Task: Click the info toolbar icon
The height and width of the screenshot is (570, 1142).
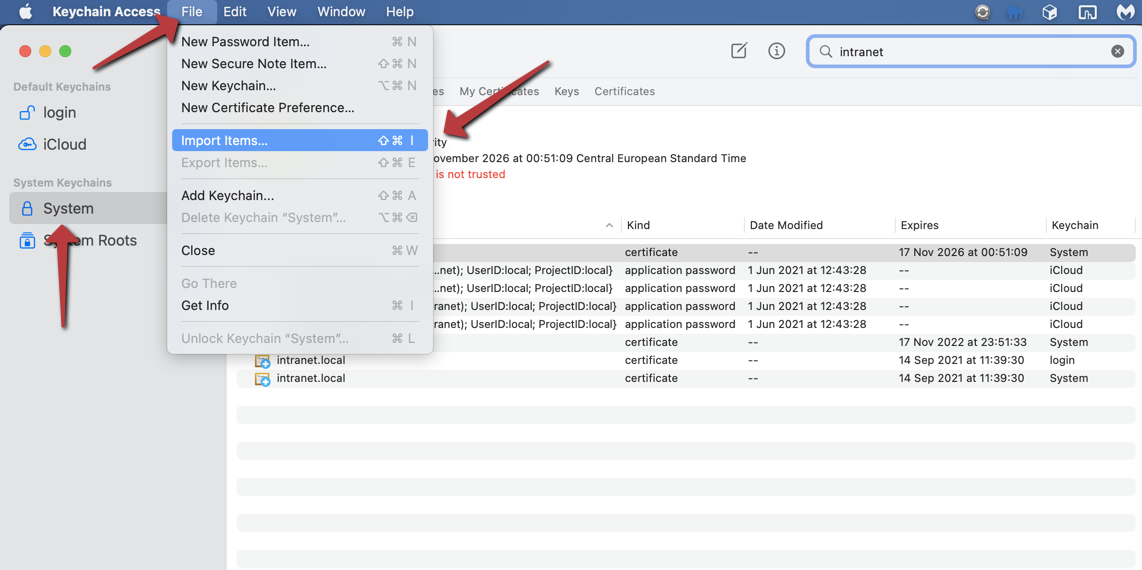Action: pos(777,51)
